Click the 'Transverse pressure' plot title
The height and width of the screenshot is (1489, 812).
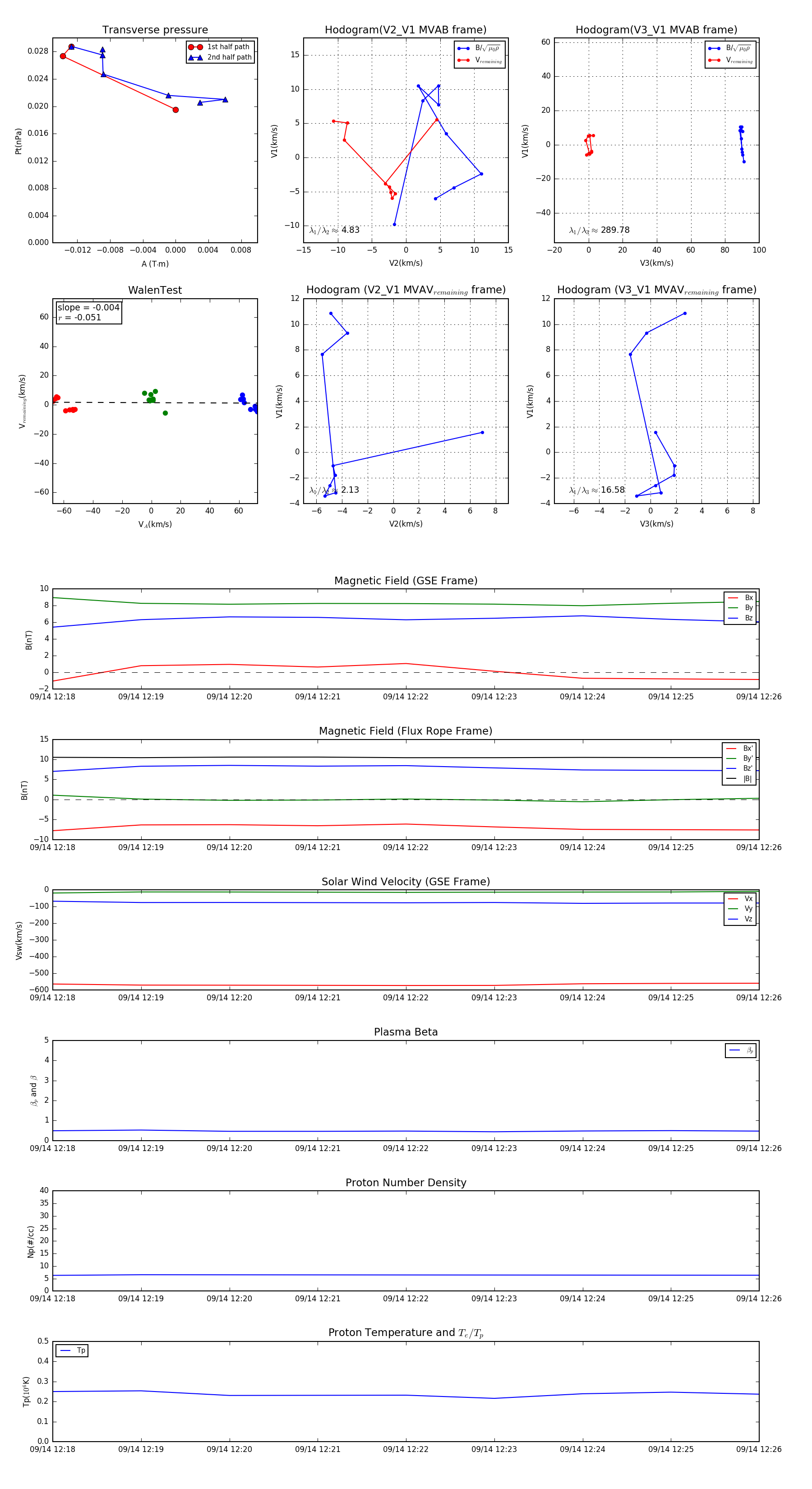pyautogui.click(x=155, y=29)
